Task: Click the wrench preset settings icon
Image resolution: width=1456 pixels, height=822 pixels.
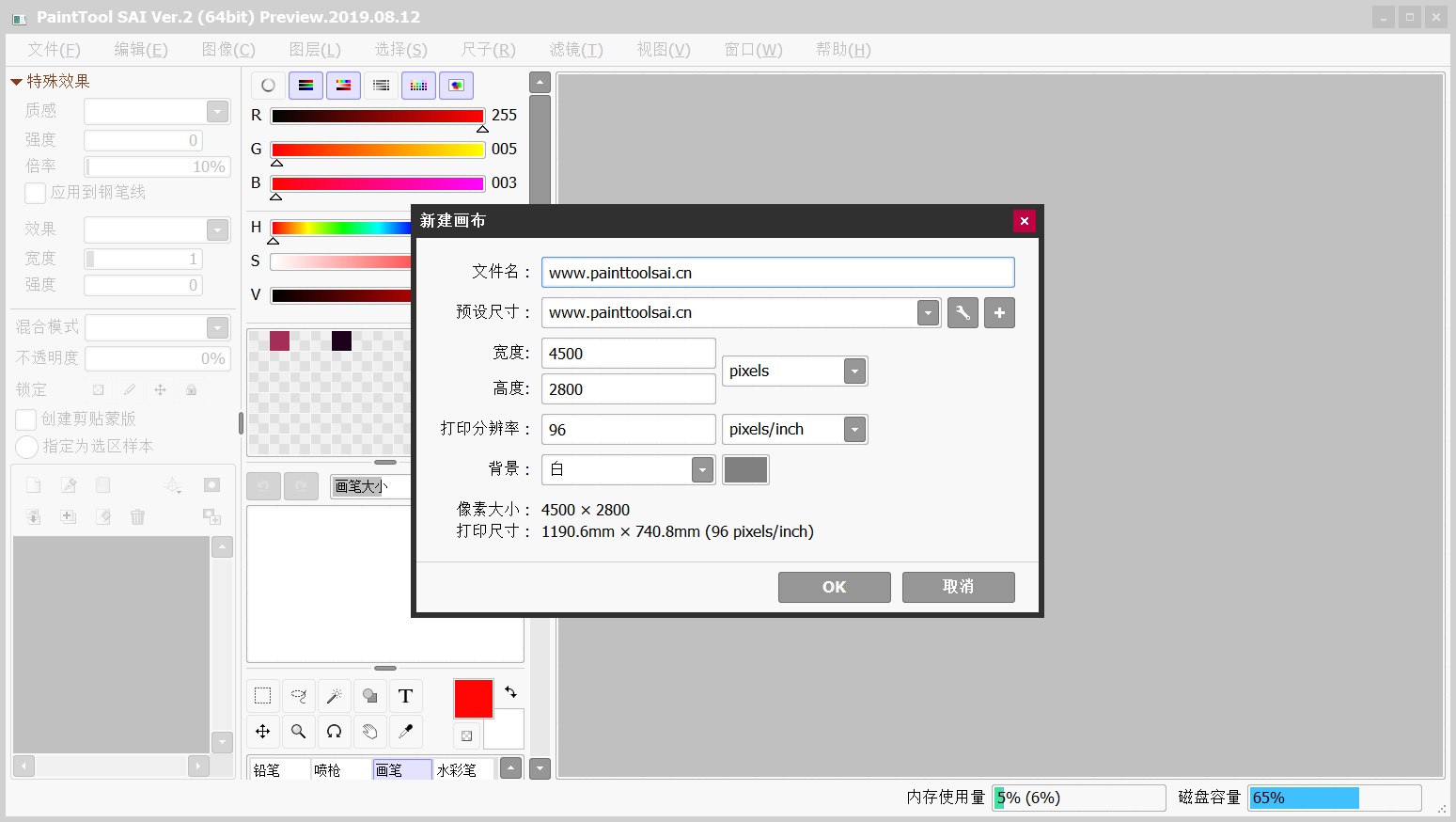Action: (963, 313)
